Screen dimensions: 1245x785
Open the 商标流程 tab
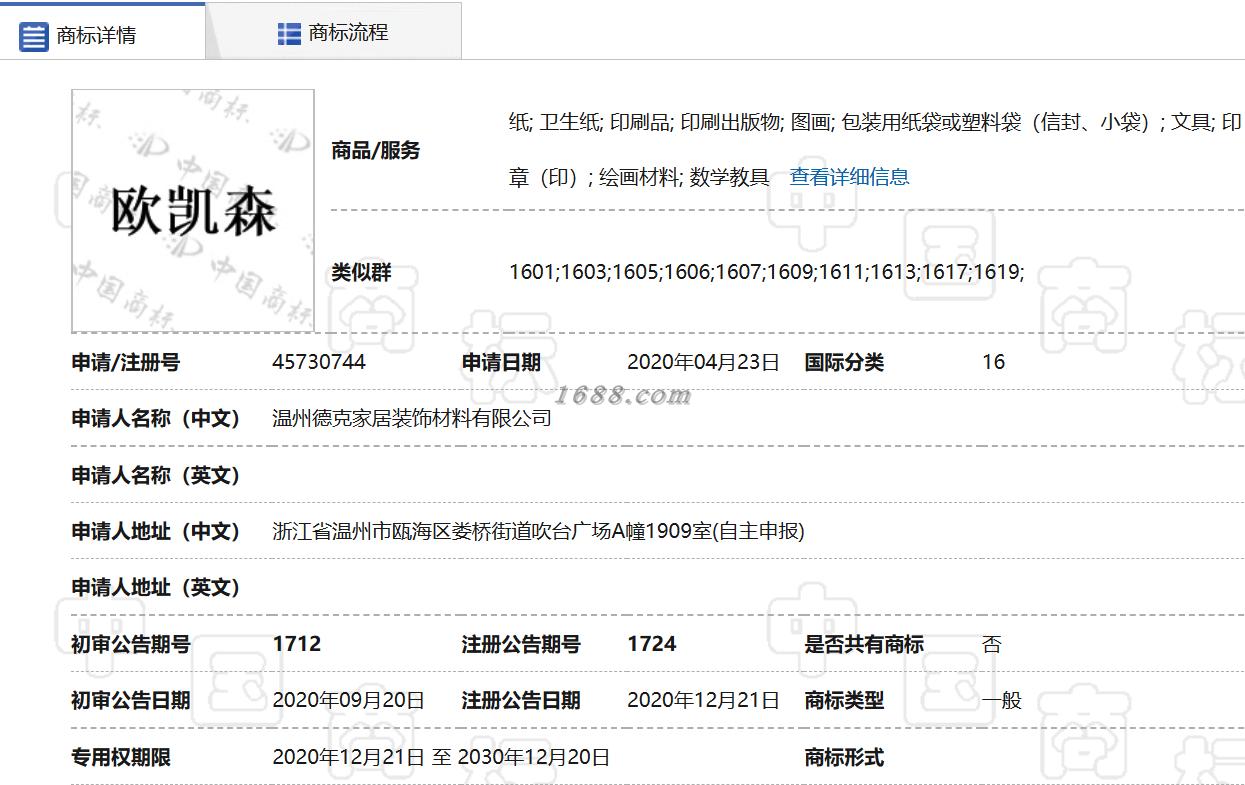[334, 31]
